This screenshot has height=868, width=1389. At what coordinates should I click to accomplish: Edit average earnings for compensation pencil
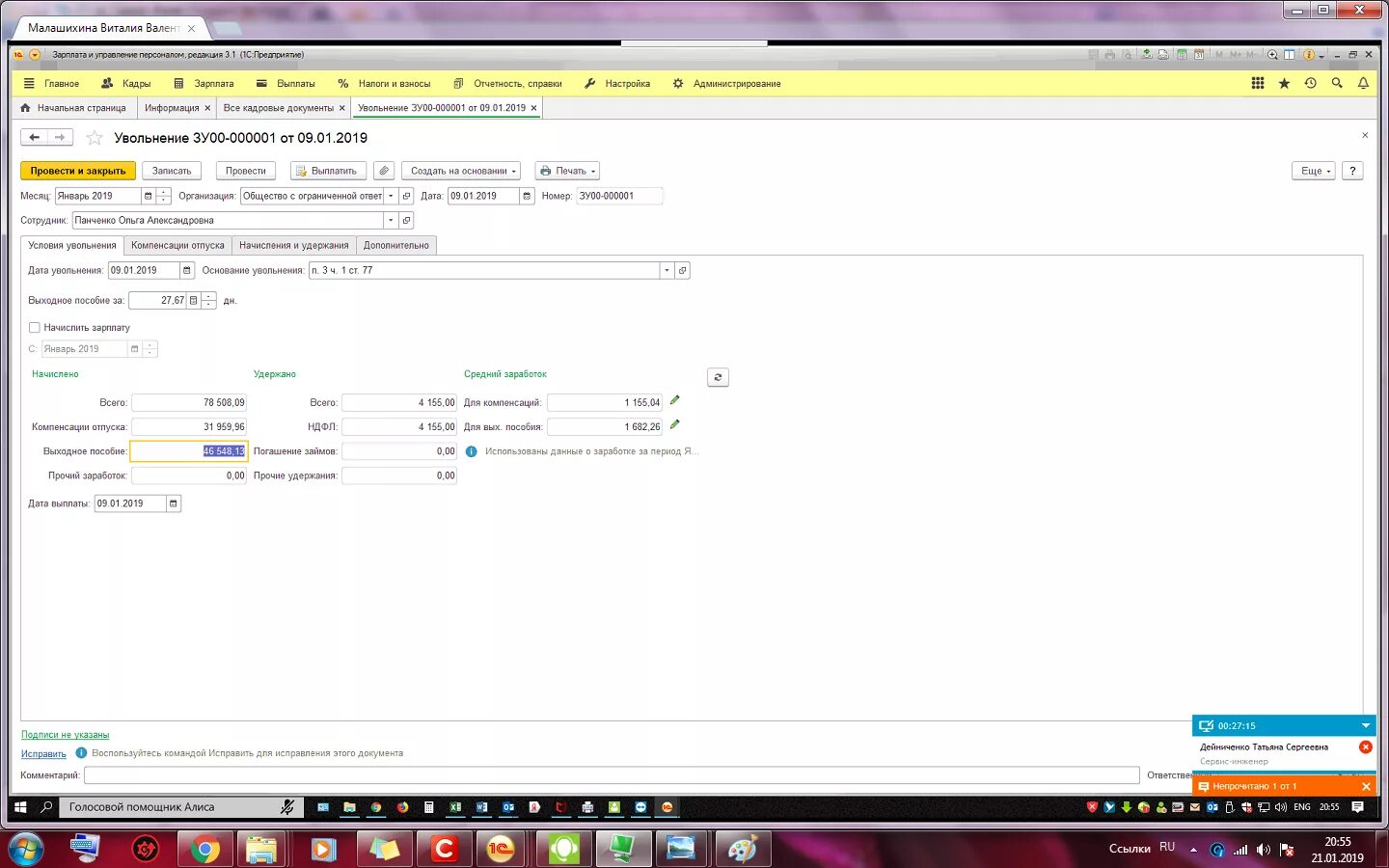[x=674, y=400]
